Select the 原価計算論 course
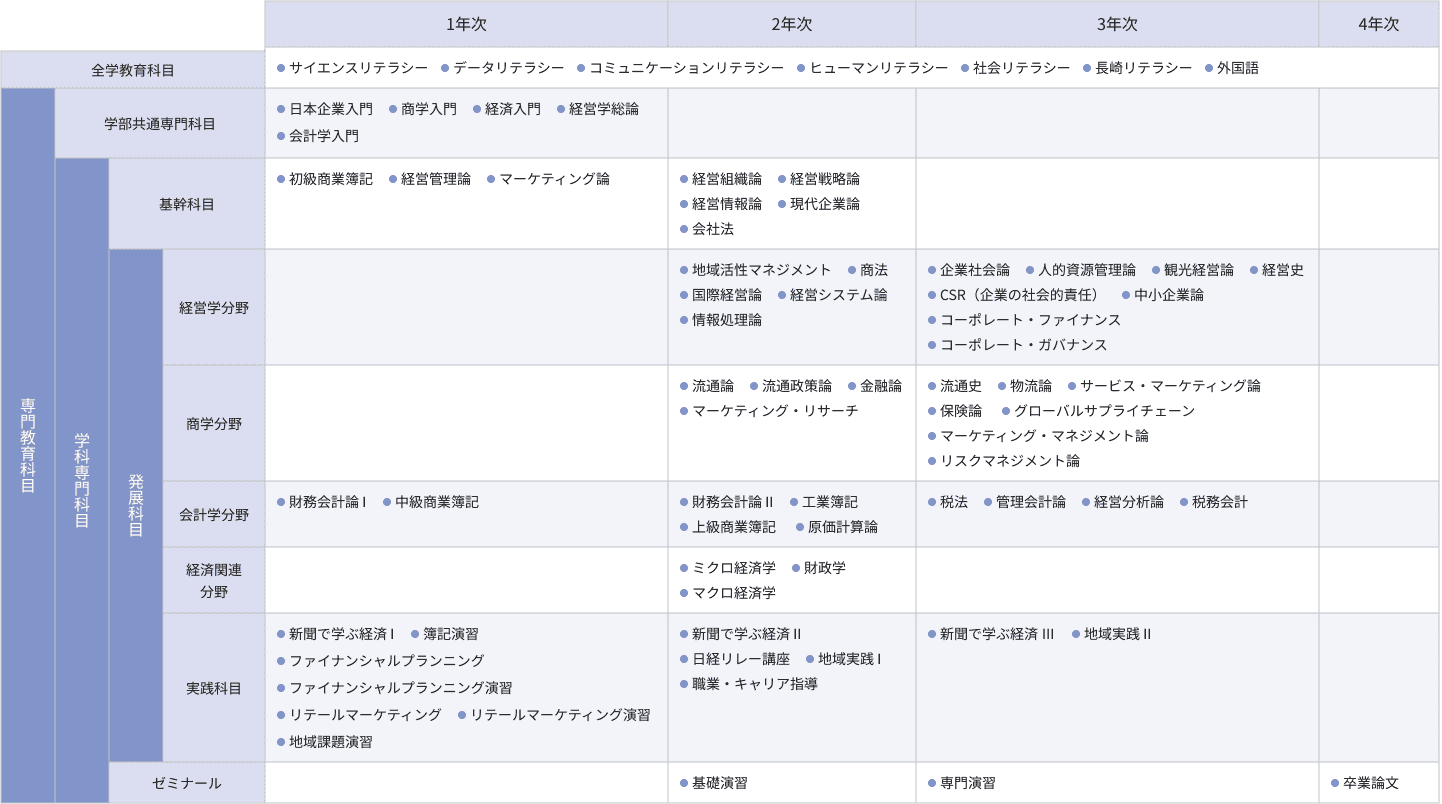1442x804 pixels. [x=836, y=527]
